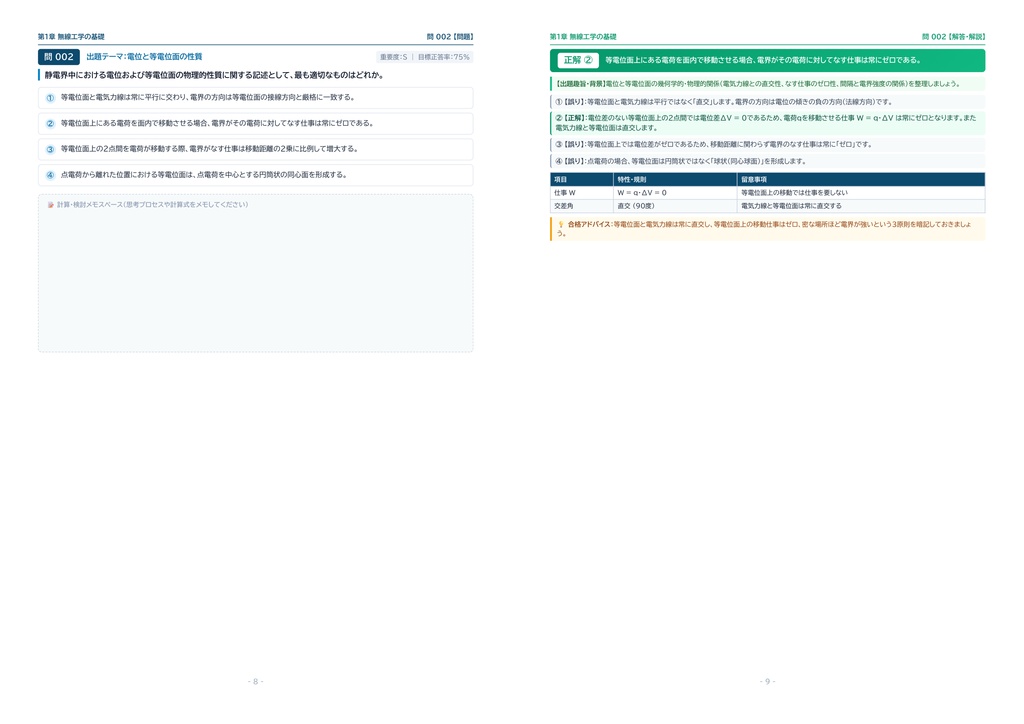Click the 問 002【問題】 page header
Screen dimensions: 1024x724
(x=450, y=37)
